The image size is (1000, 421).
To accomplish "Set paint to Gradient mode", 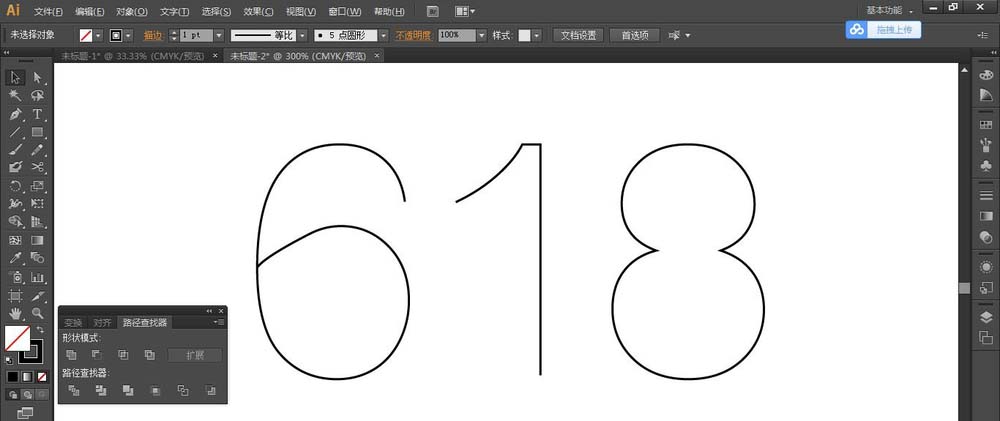I will click(x=27, y=377).
